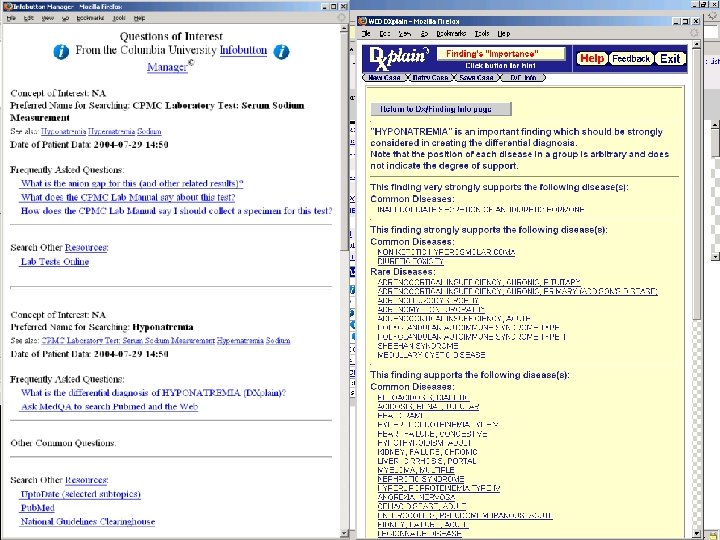Image resolution: width=720 pixels, height=540 pixels.
Task: Open the Infobutton link in the heading
Action: (x=243, y=50)
